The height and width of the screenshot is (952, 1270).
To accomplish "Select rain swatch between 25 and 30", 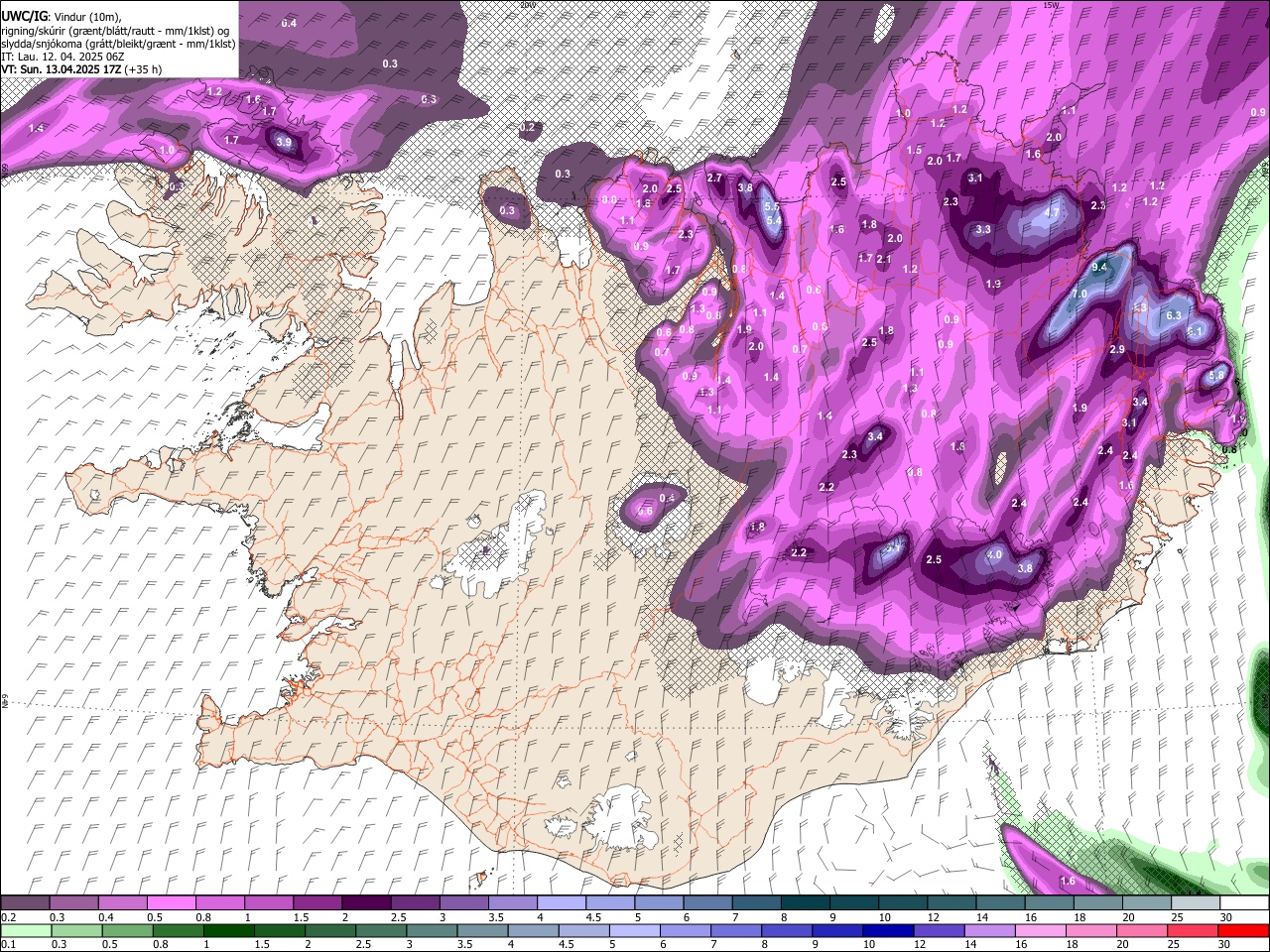I will point(1195,930).
